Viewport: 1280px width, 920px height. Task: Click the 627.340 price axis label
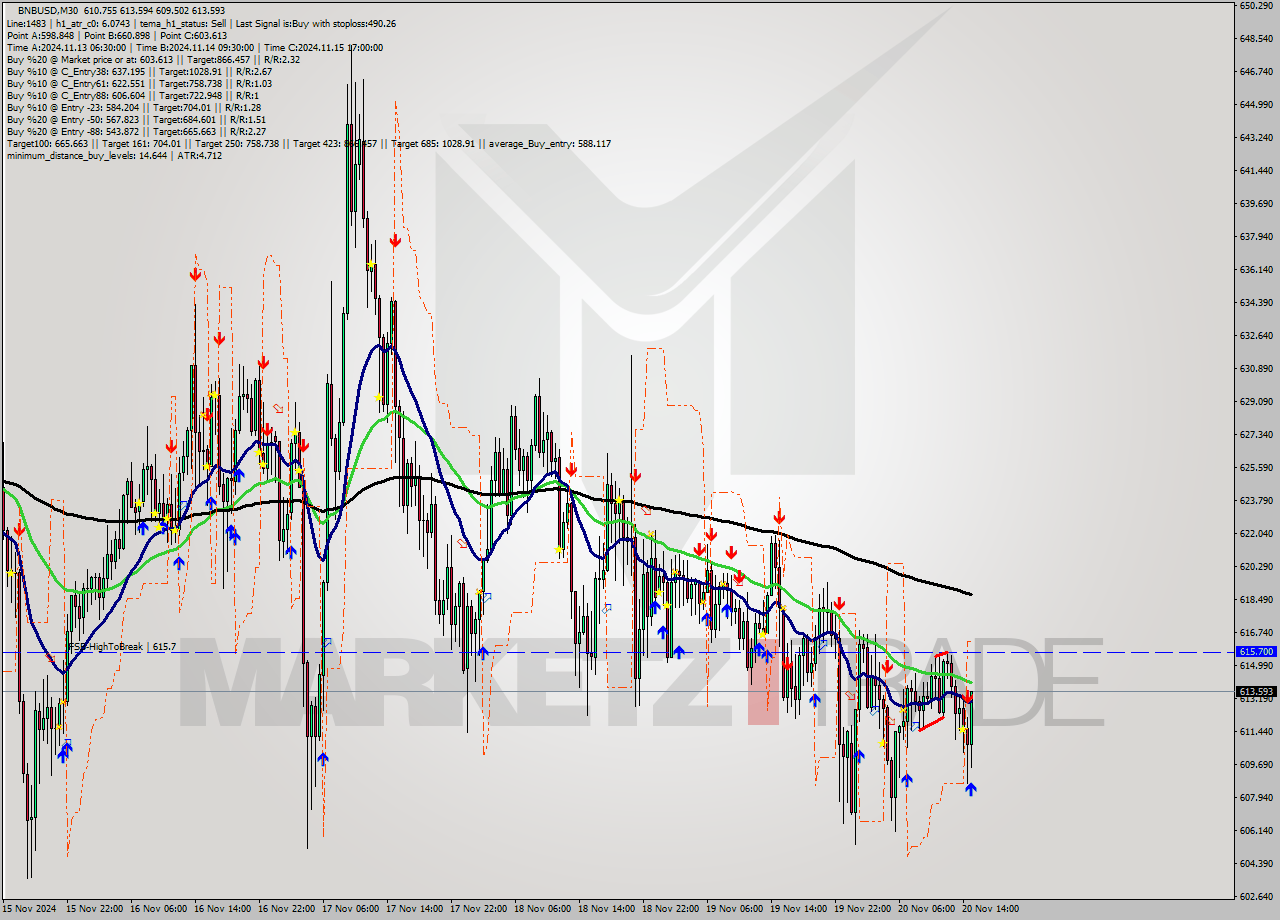tap(1256, 435)
